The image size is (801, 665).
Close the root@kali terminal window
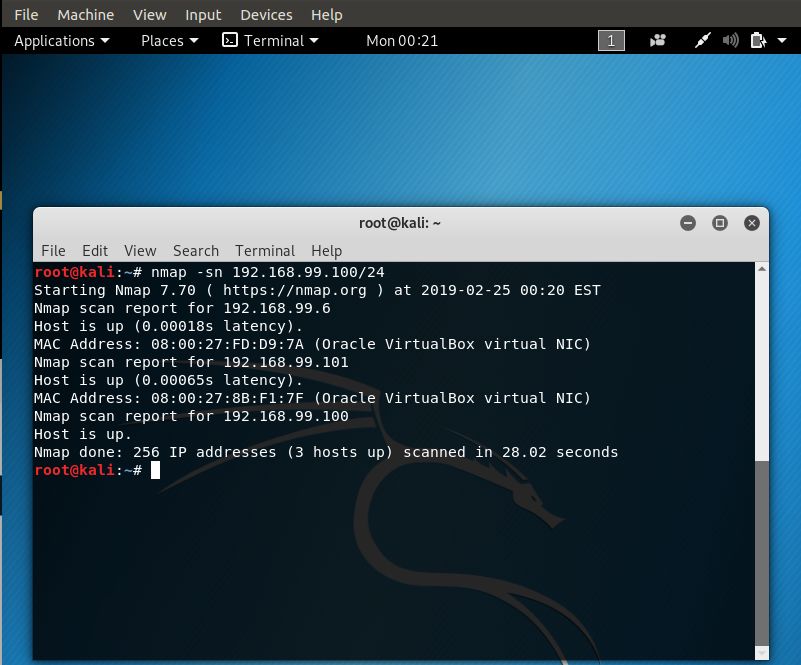[751, 223]
